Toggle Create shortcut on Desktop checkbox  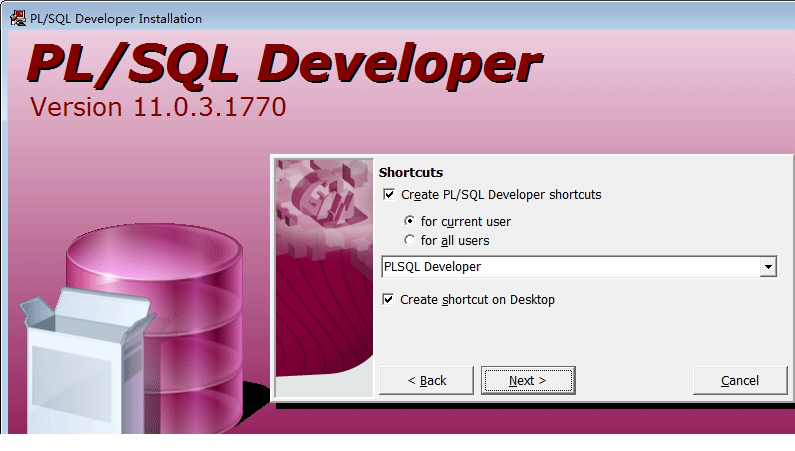[388, 299]
